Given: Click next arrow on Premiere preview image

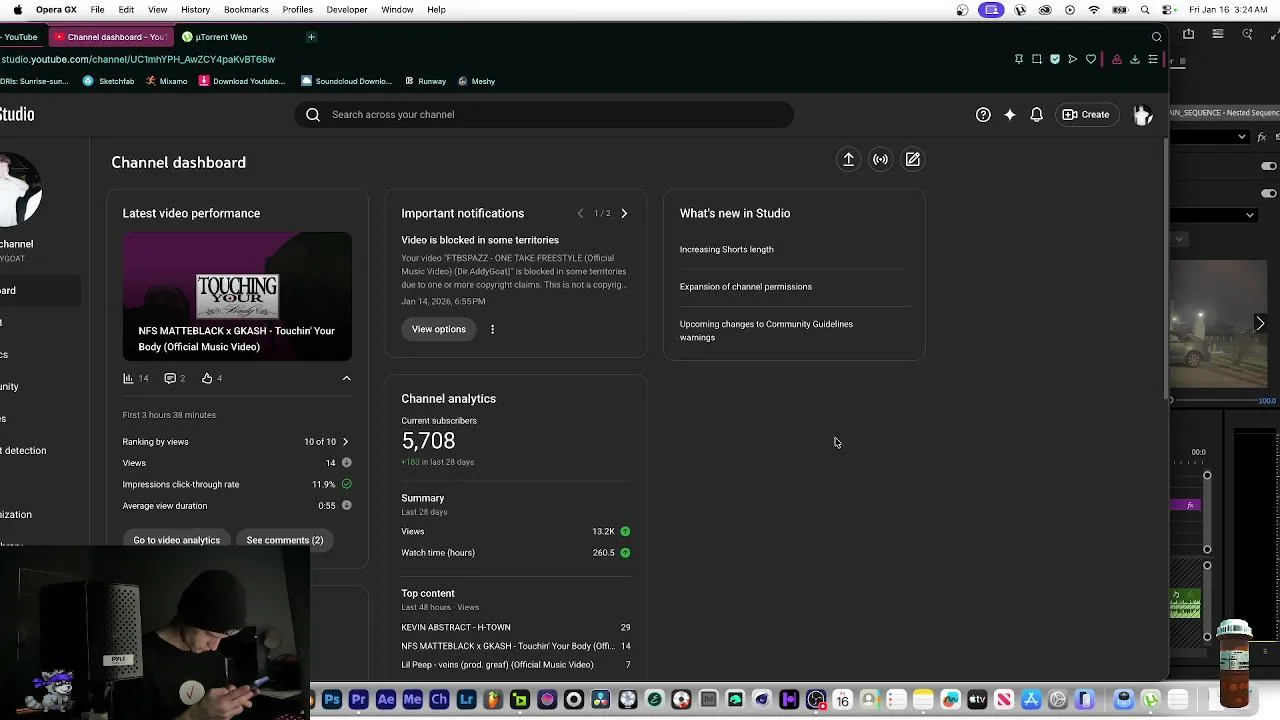Looking at the screenshot, I should coord(1260,323).
